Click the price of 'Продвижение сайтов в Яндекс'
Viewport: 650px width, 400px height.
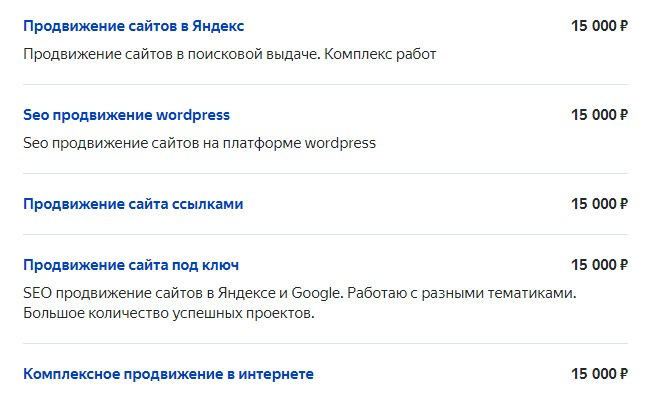click(x=599, y=26)
